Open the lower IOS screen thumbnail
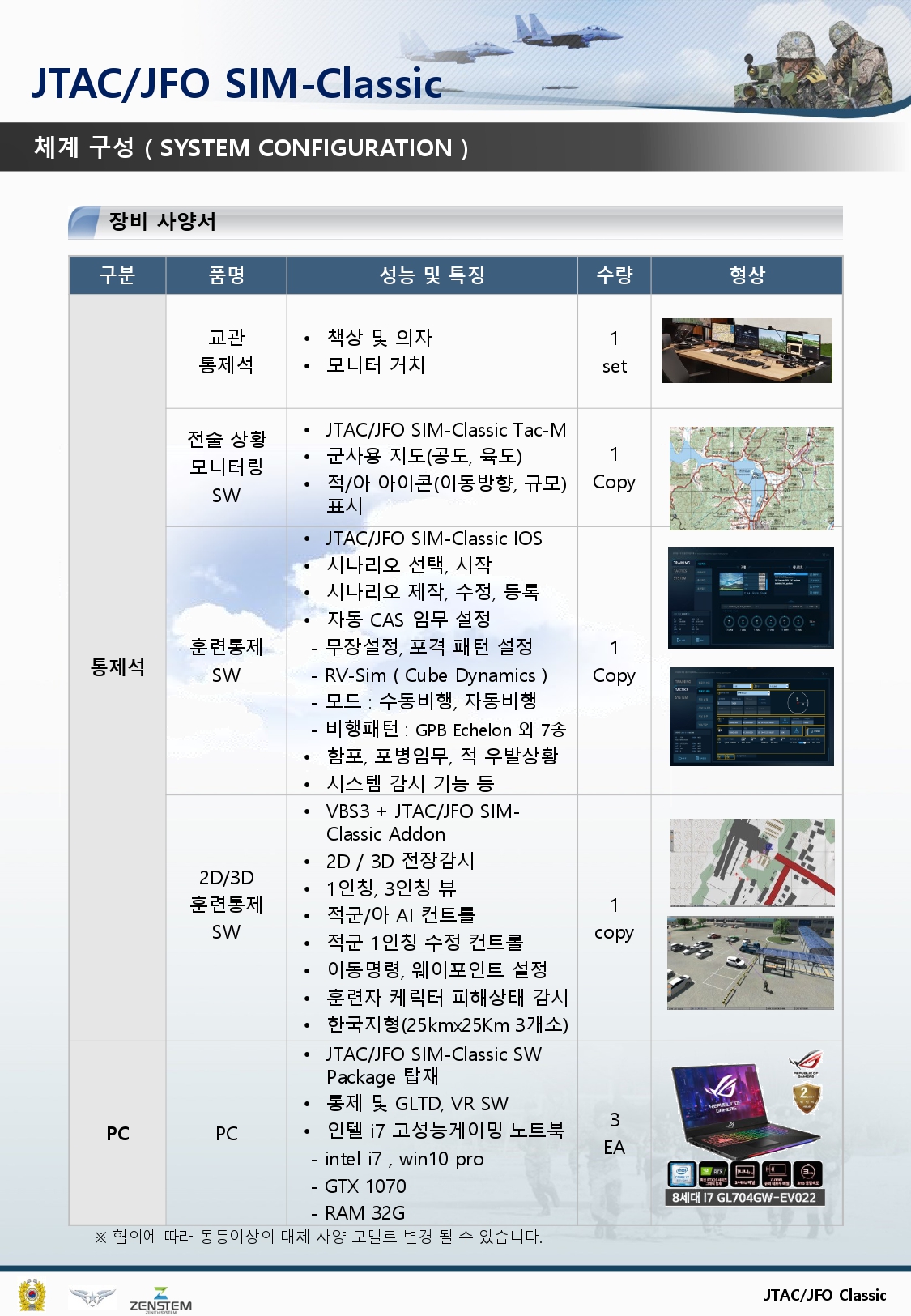 pos(751,716)
